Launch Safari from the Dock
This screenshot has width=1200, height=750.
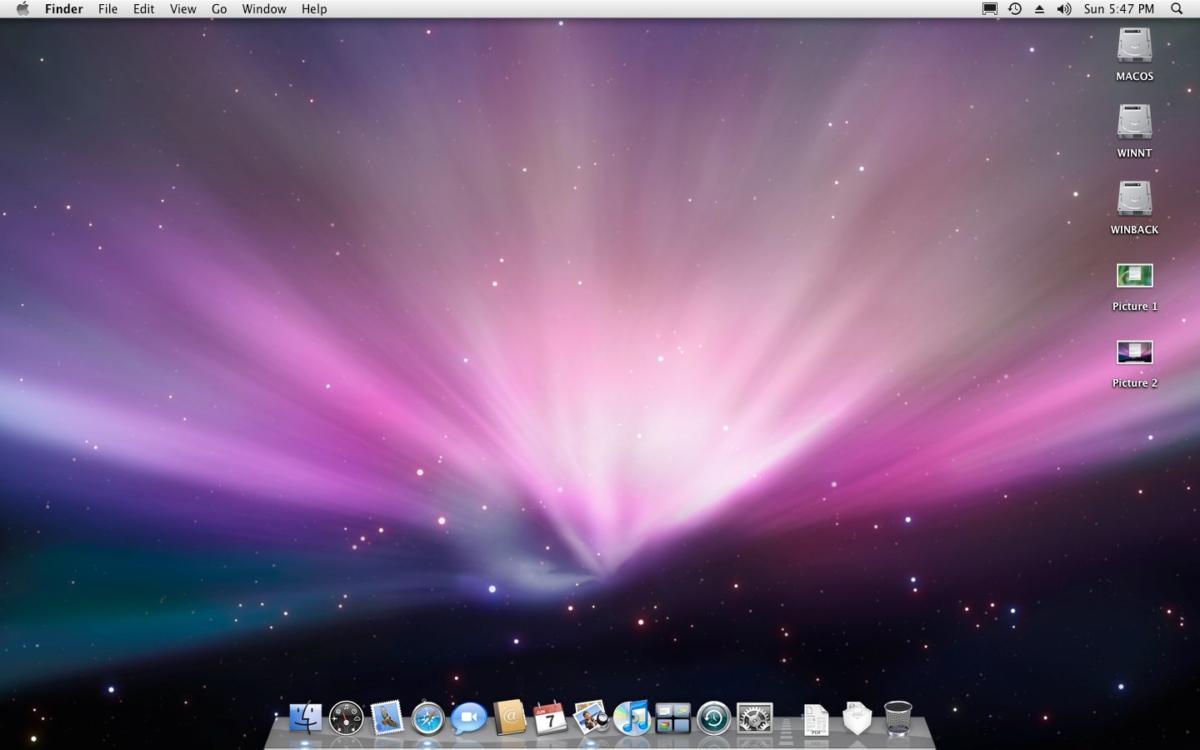click(428, 718)
